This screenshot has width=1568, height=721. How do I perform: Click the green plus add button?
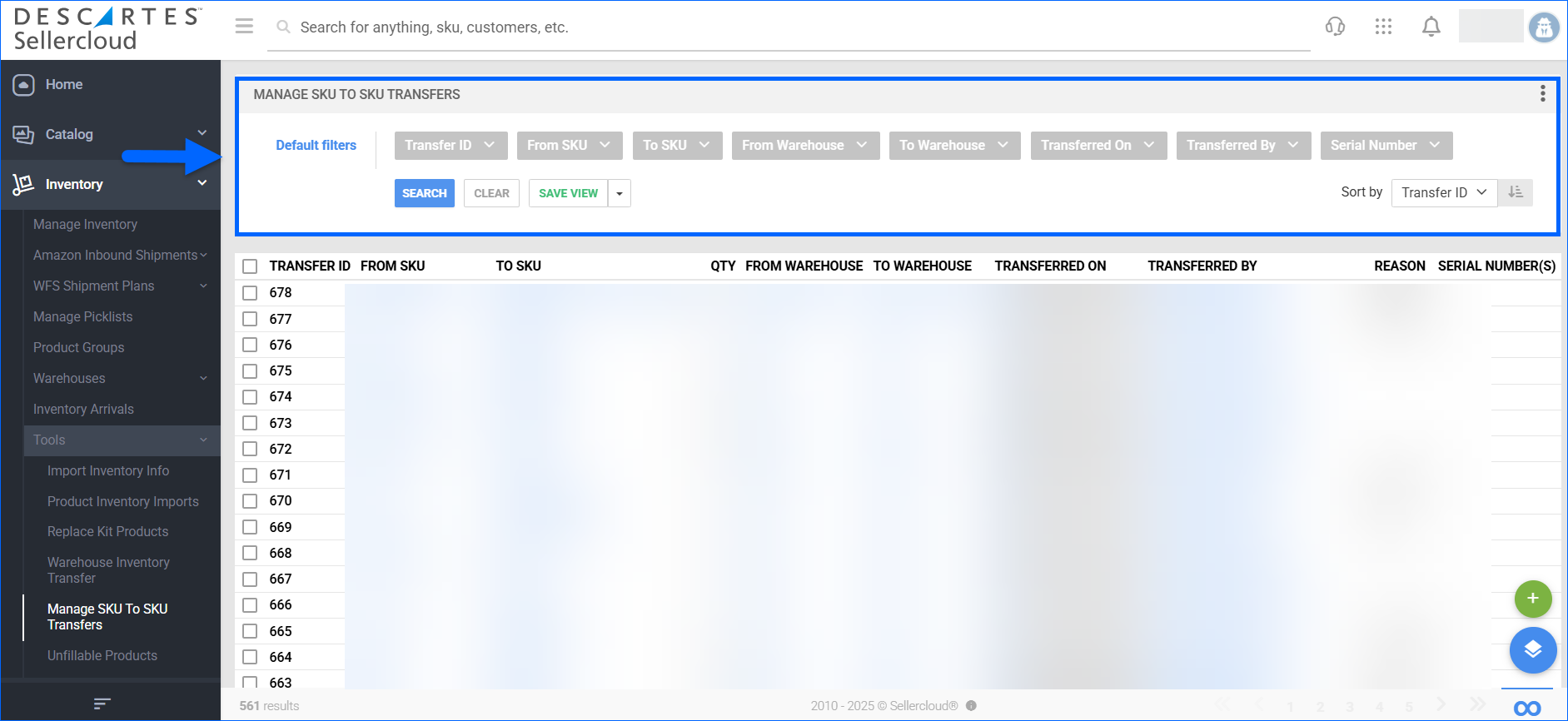(x=1532, y=599)
